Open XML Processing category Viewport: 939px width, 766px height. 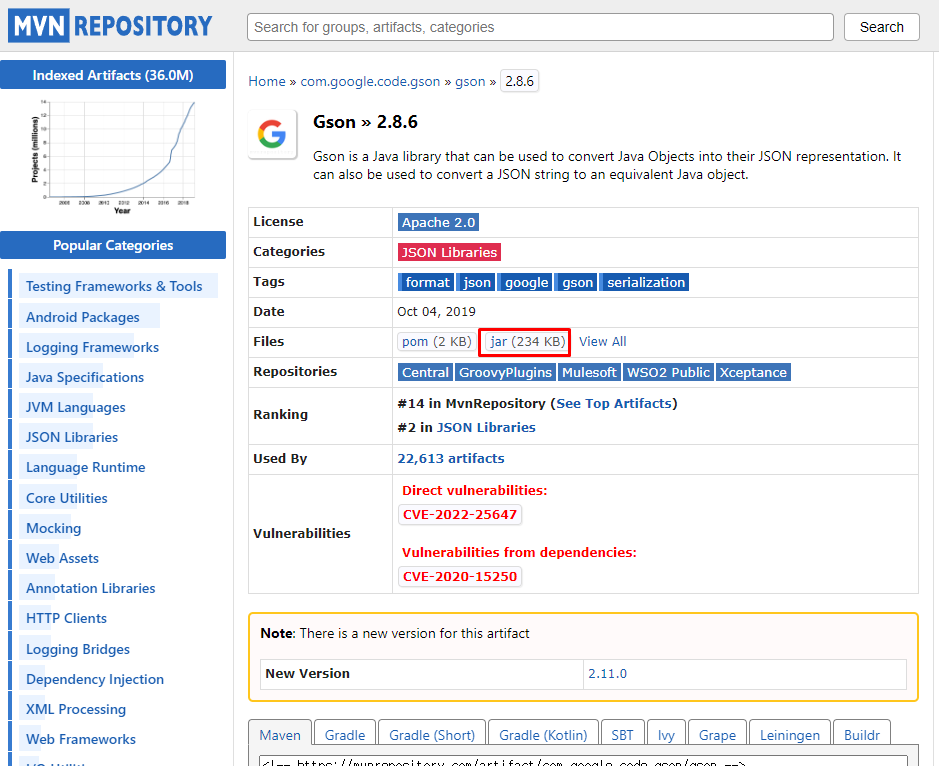point(75,709)
